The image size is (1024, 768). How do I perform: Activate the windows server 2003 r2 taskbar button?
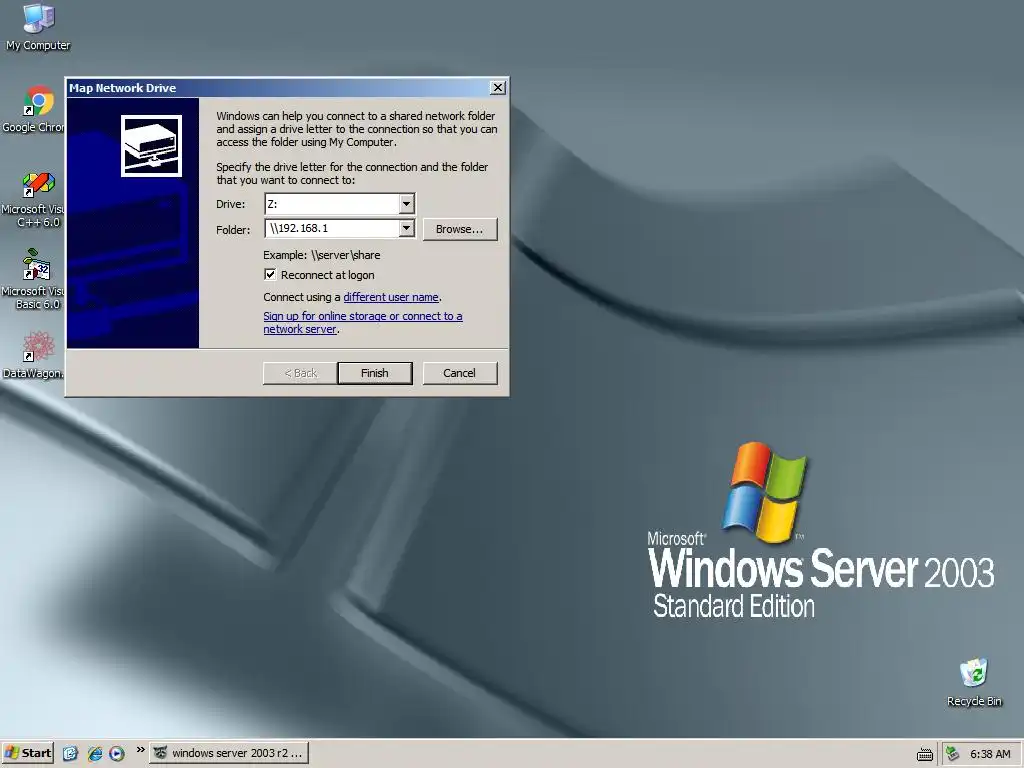coord(229,753)
